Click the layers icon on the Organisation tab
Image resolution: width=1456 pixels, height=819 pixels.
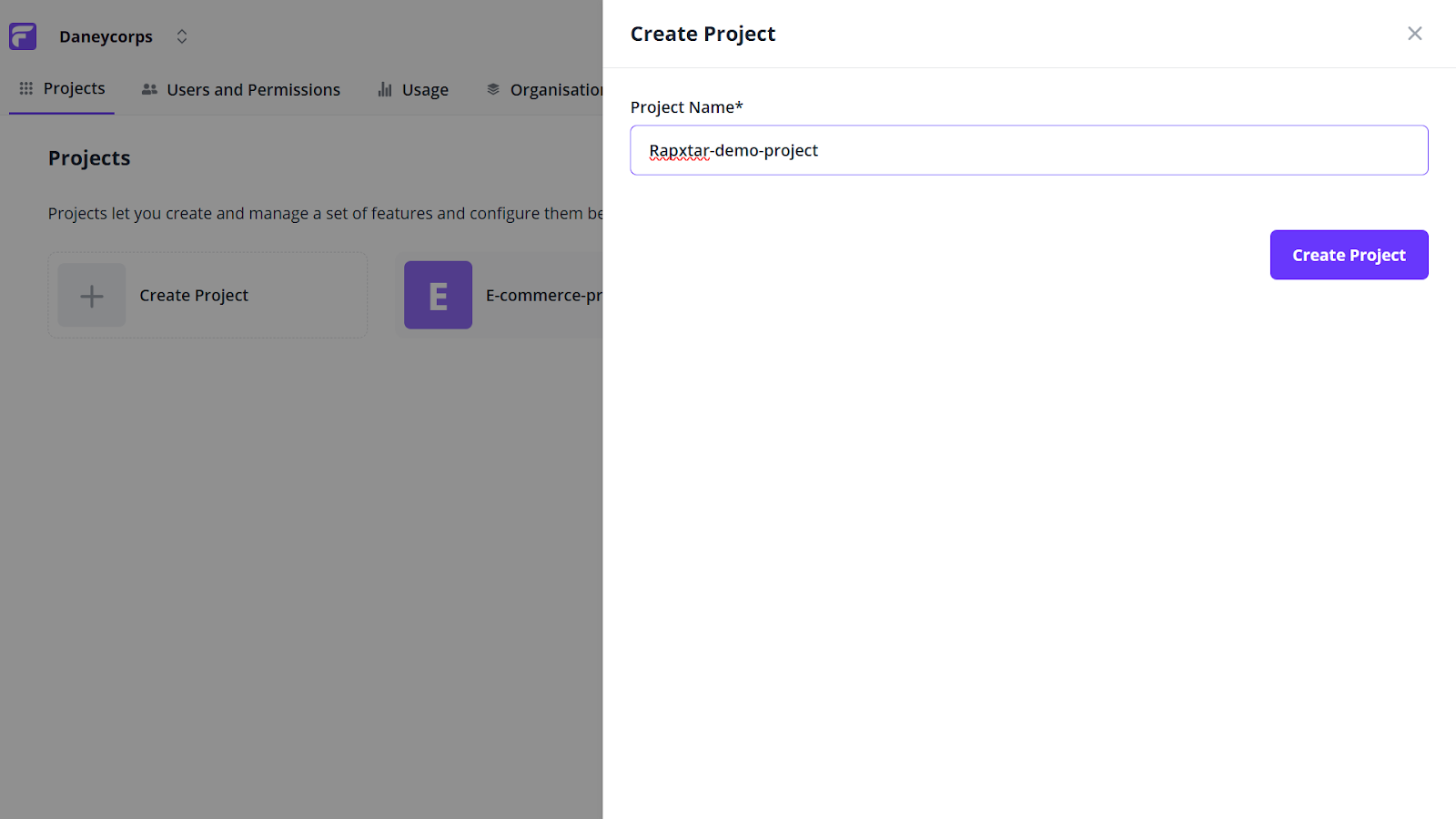pyautogui.click(x=492, y=88)
